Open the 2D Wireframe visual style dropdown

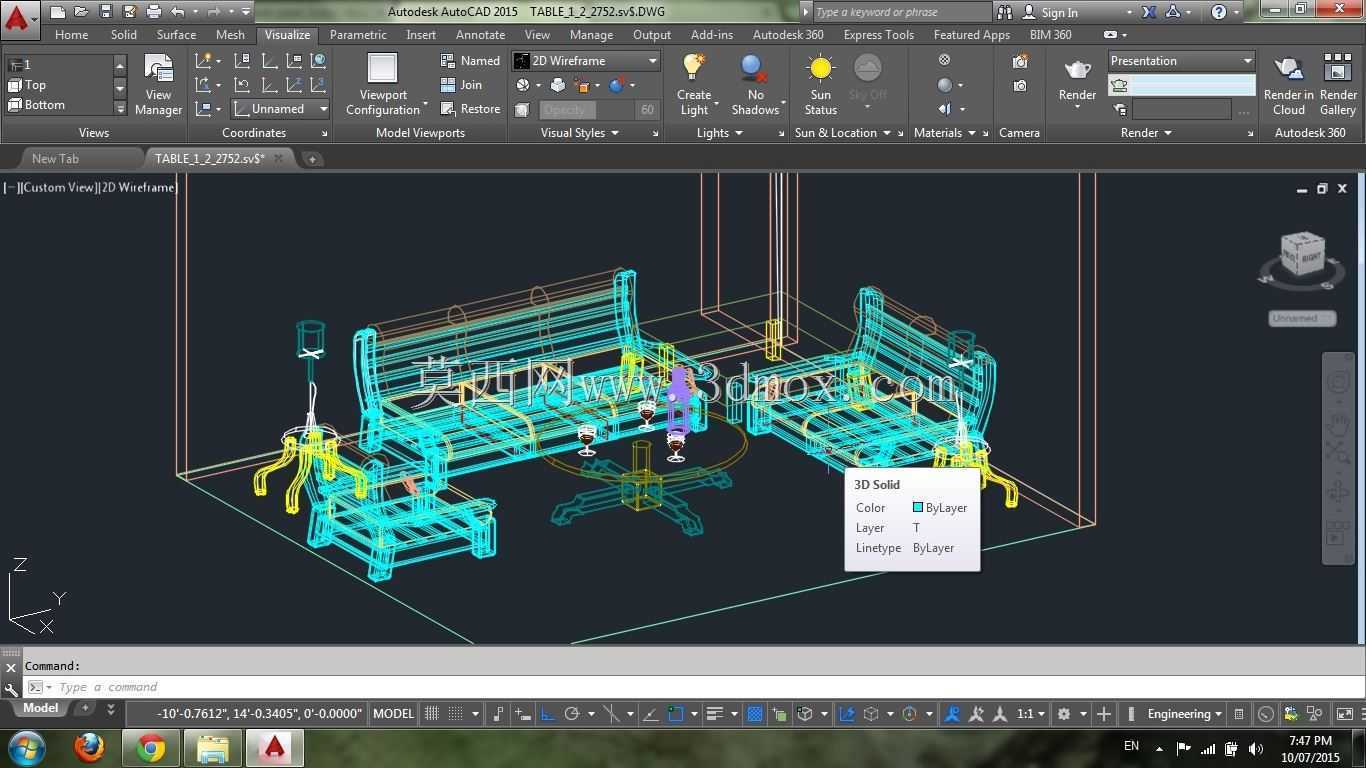pyautogui.click(x=586, y=61)
